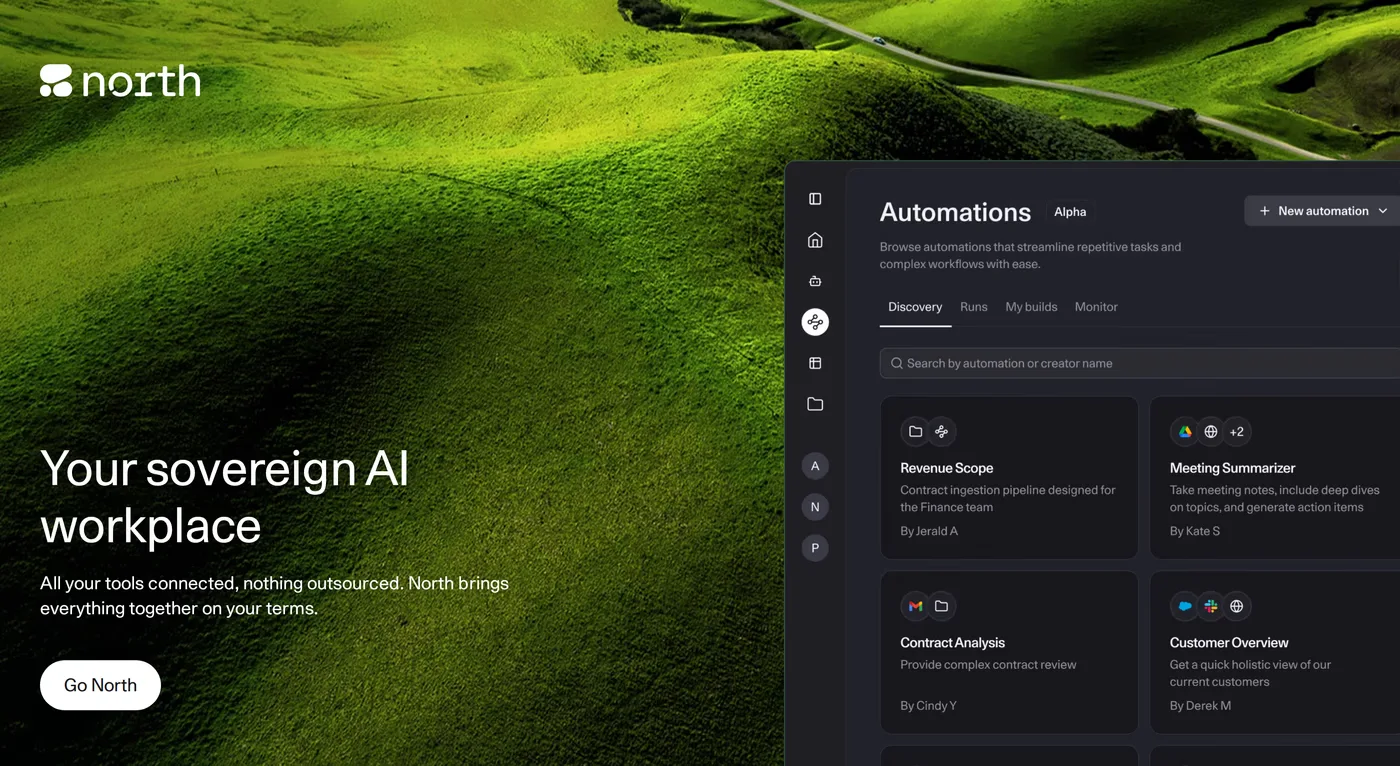This screenshot has height=766, width=1400.
Task: Click creator name By Kate S
Action: (1195, 531)
